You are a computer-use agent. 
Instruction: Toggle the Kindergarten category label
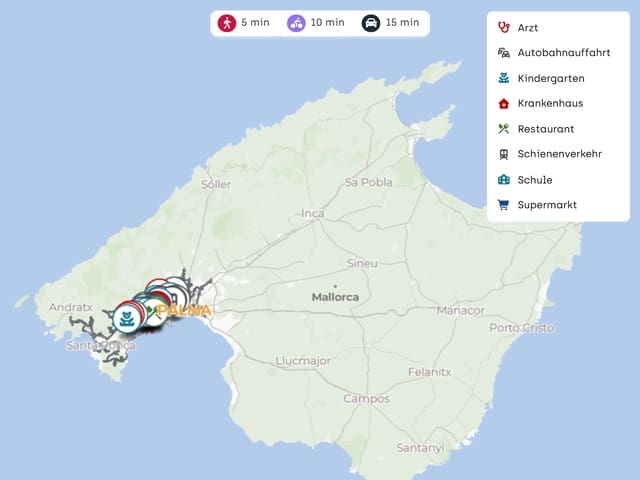tap(551, 78)
